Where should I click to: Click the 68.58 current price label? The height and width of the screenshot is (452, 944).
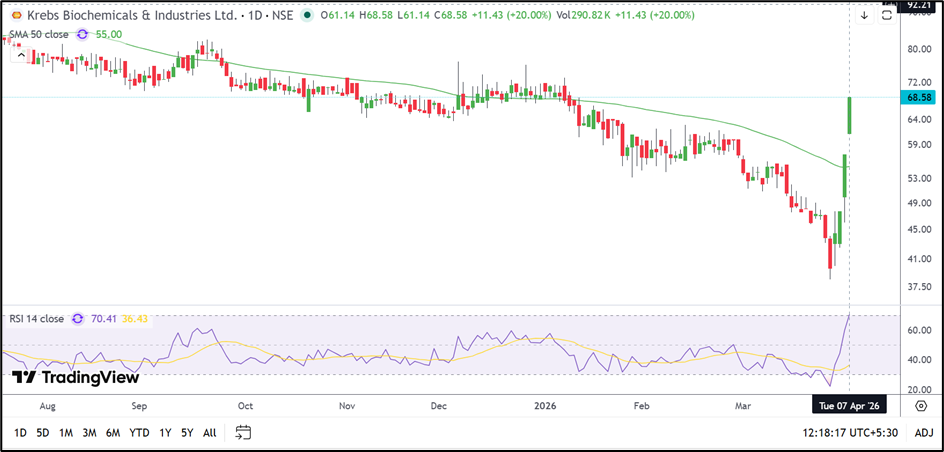tap(918, 97)
